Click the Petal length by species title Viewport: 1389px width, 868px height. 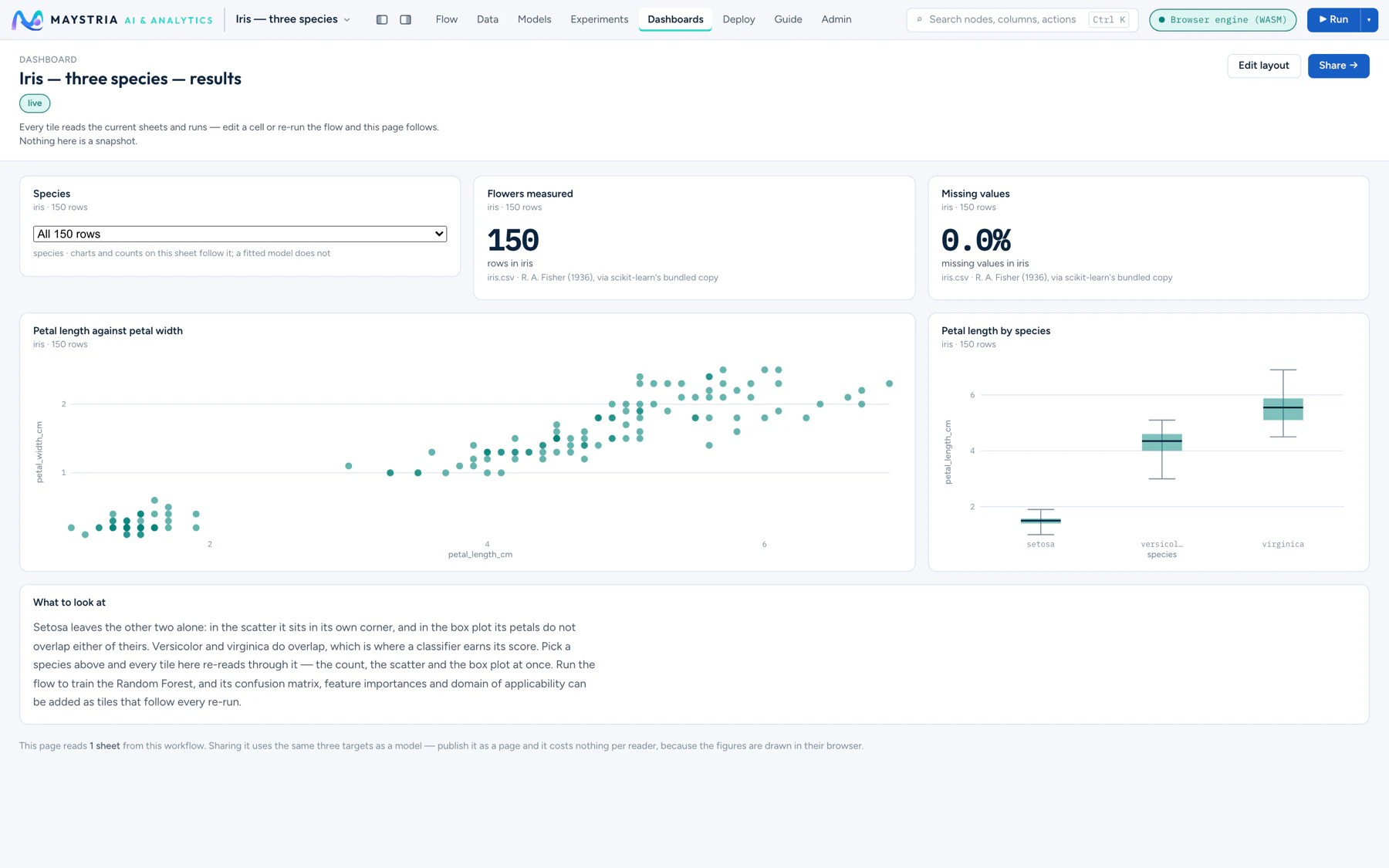coord(995,331)
